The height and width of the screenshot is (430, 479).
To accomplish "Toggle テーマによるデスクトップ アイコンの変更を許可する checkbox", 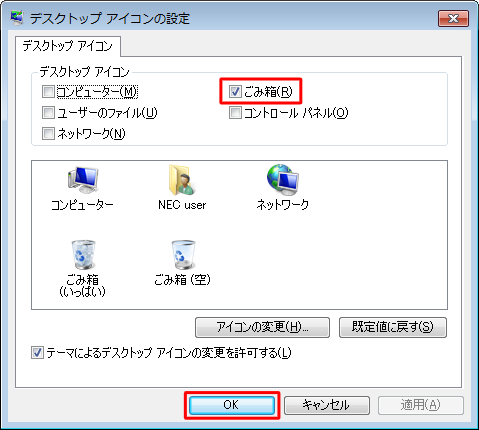I will pos(37,353).
